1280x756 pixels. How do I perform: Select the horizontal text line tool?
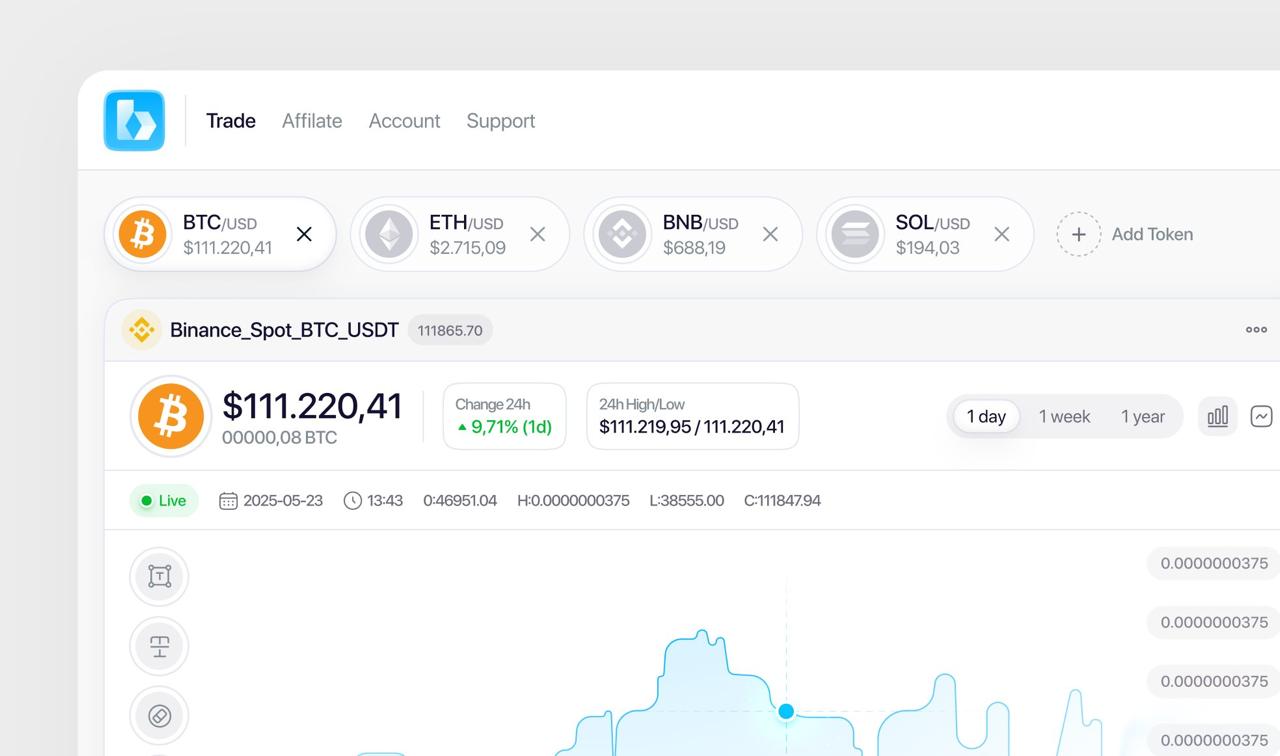159,646
